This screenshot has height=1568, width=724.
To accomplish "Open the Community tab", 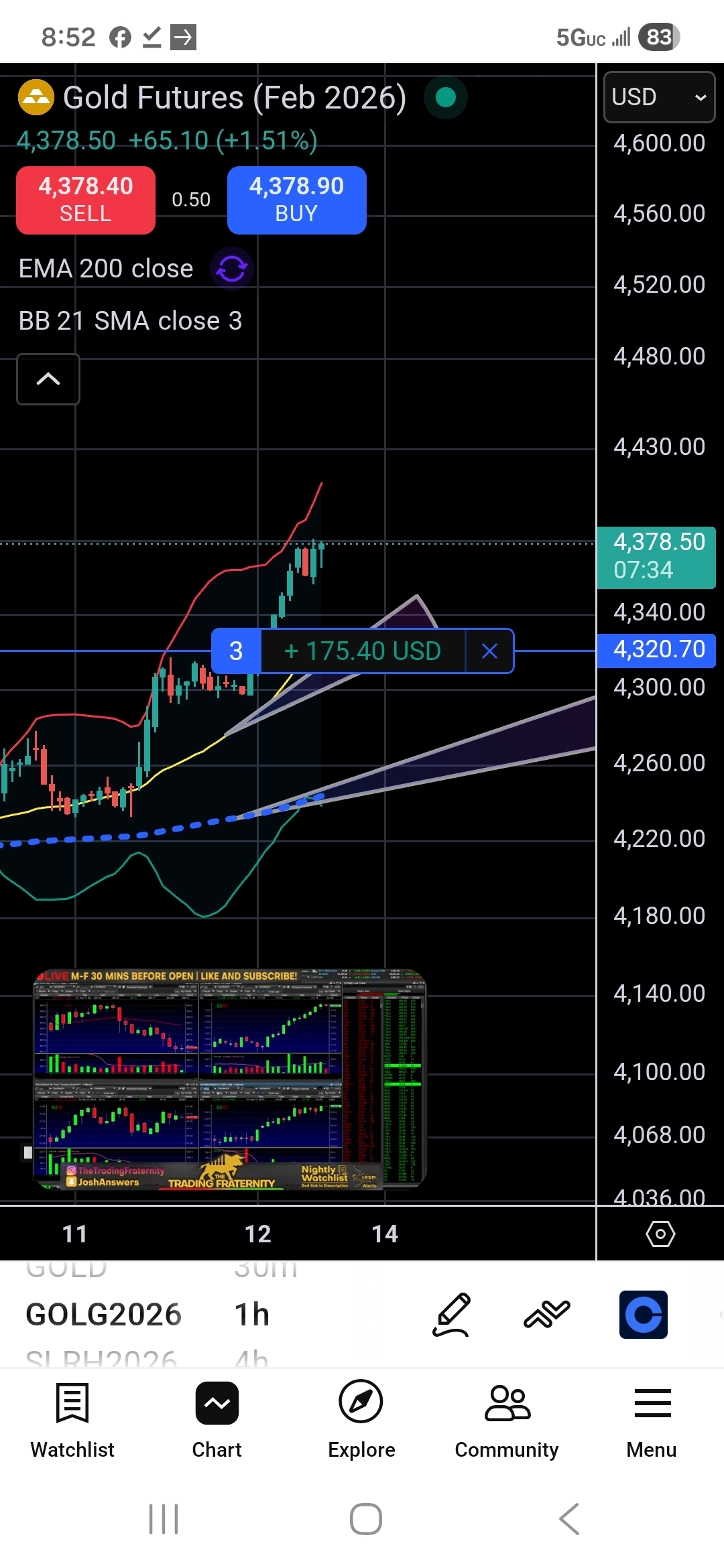I will coord(507,1421).
